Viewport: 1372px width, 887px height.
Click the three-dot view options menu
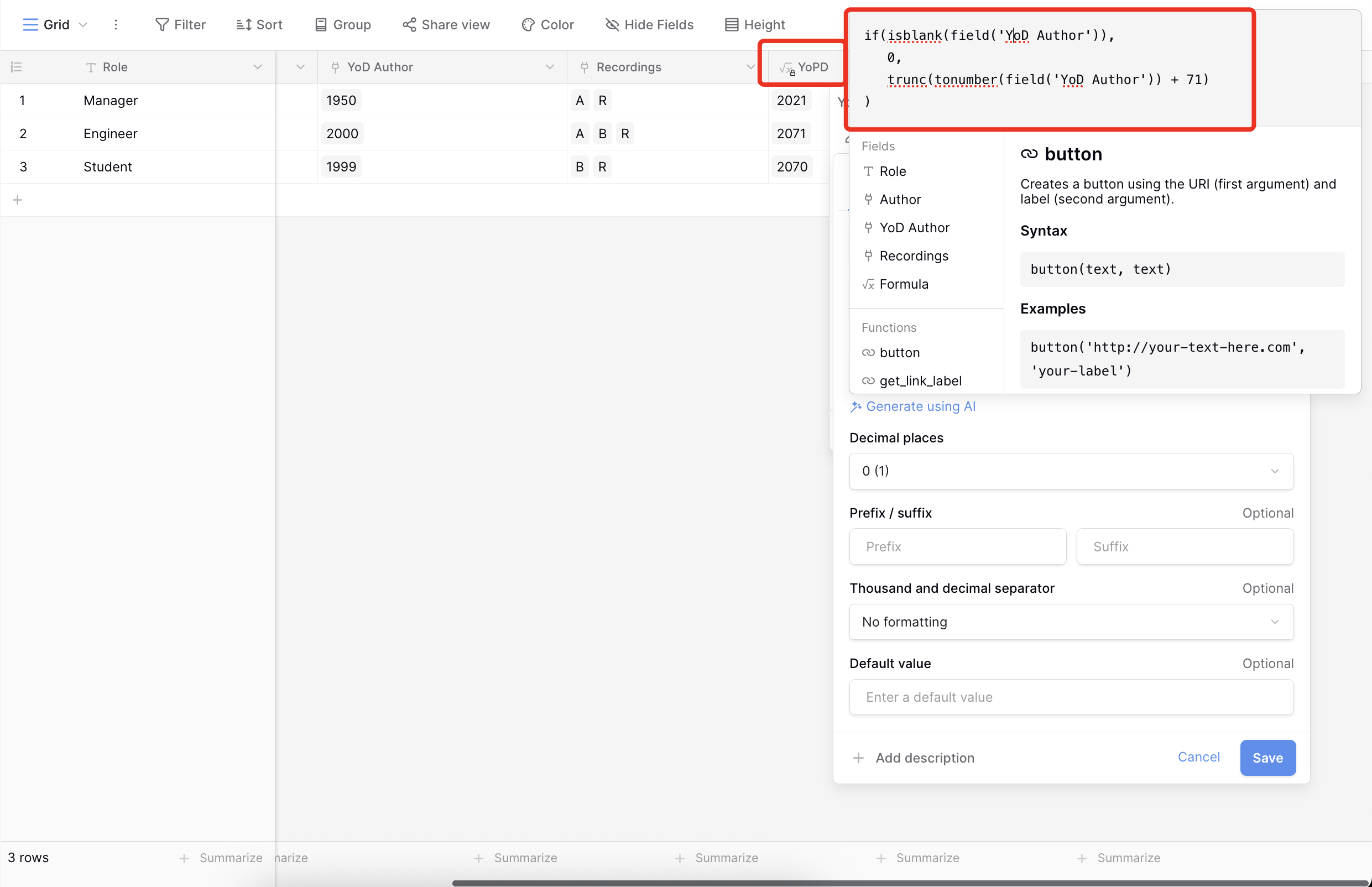[x=116, y=25]
